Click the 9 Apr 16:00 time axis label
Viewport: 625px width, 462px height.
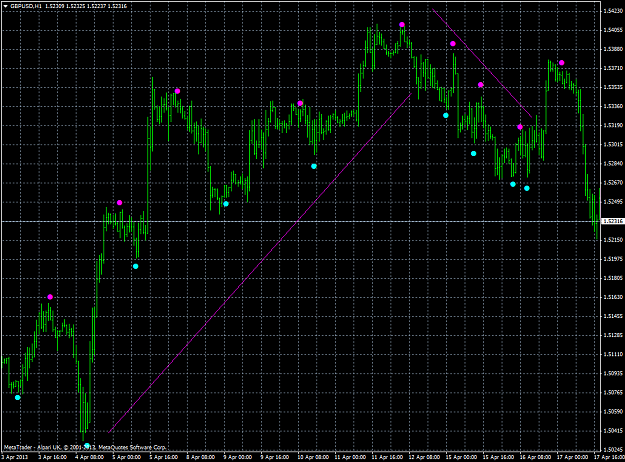pyautogui.click(x=275, y=457)
